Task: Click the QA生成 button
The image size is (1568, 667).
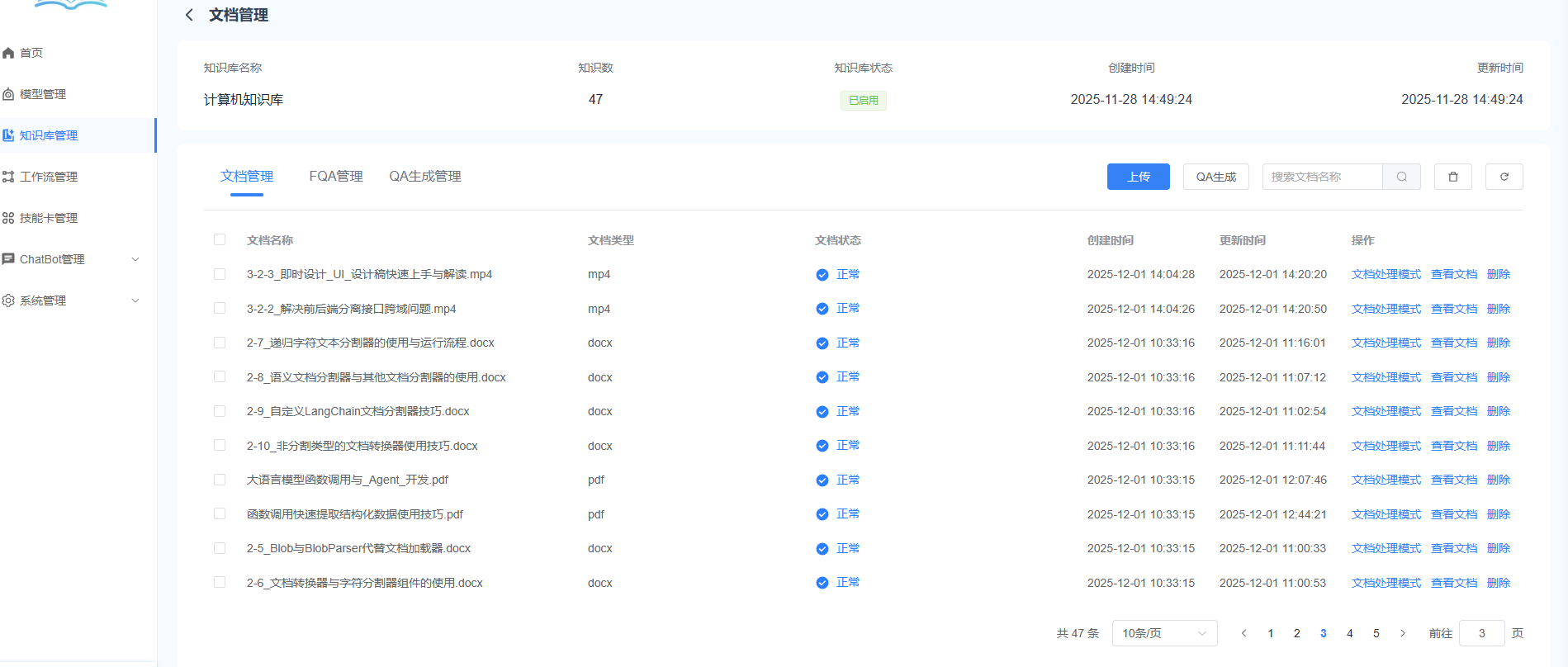Action: pos(1215,177)
